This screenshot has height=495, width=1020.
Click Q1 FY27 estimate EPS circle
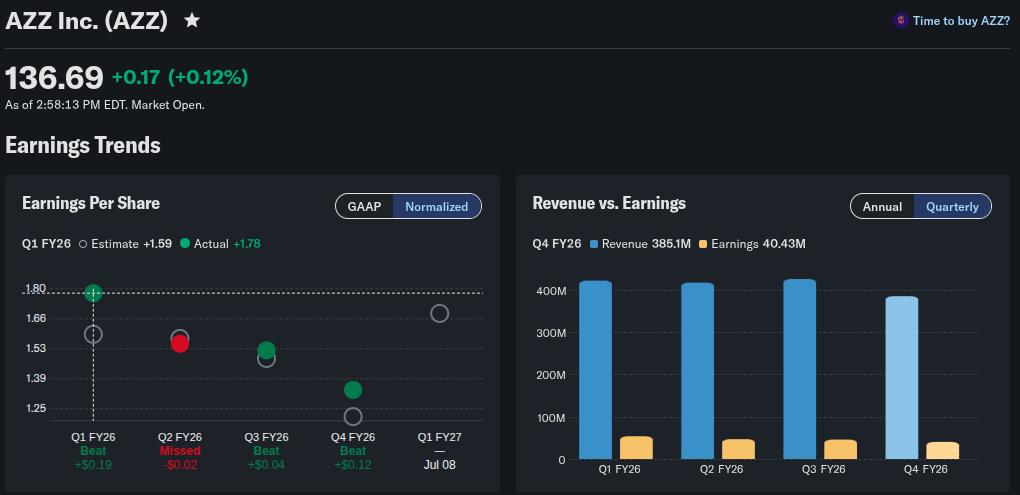pyautogui.click(x=440, y=314)
